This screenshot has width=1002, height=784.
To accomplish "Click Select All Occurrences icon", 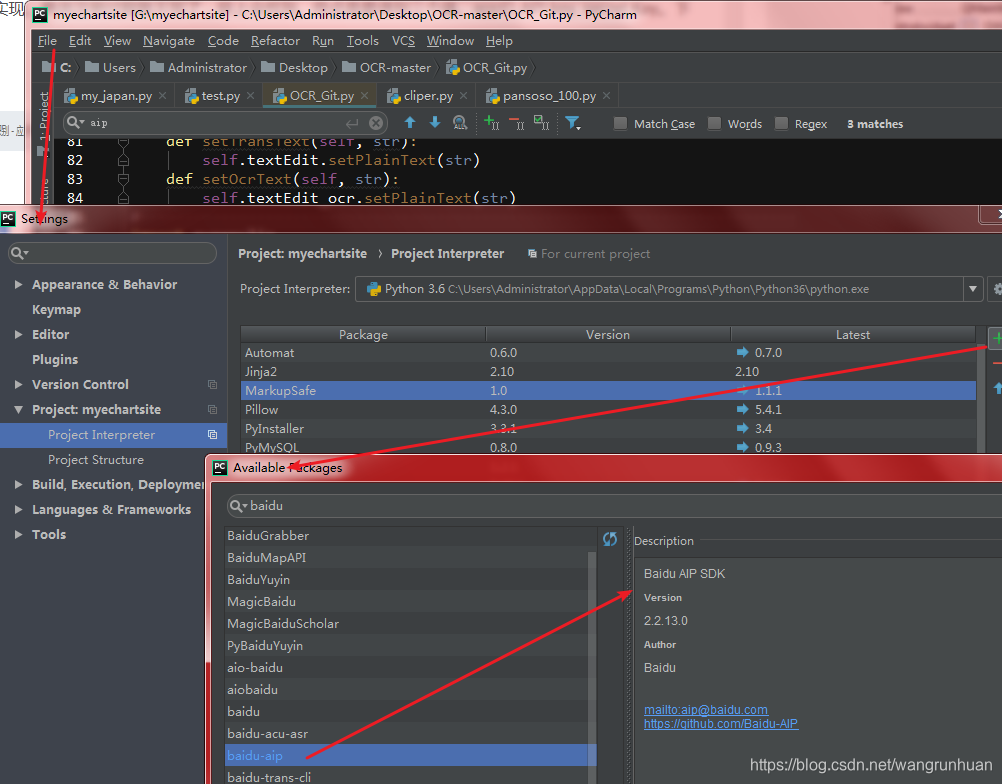I will 541,123.
